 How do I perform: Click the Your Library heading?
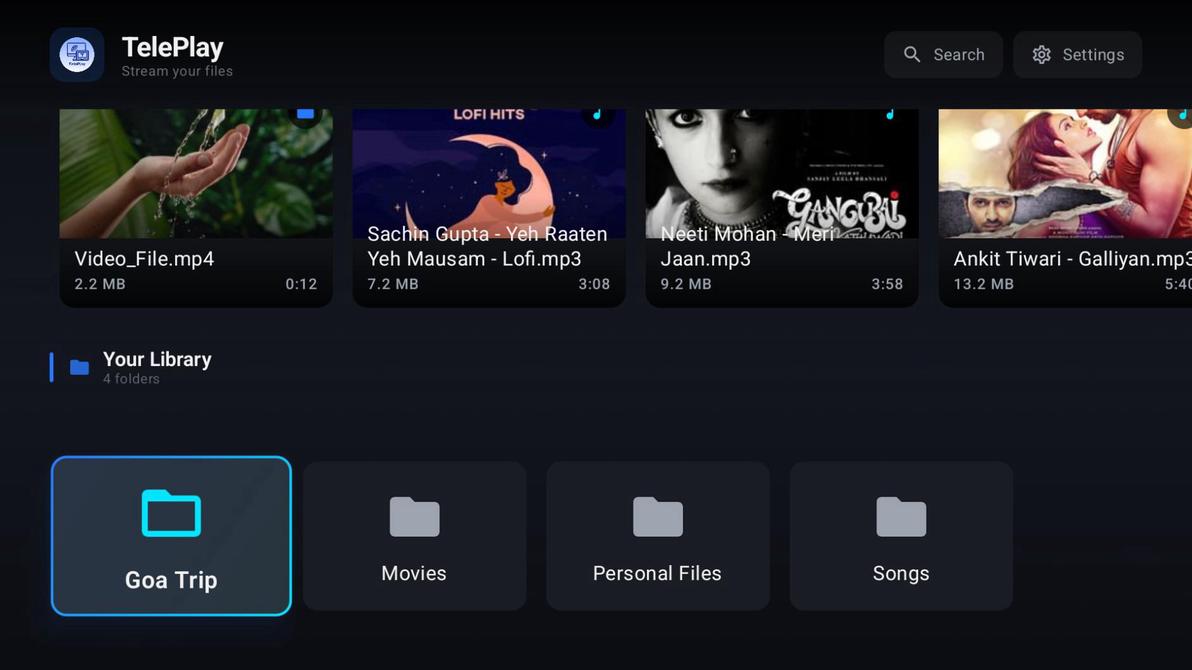[x=157, y=359]
